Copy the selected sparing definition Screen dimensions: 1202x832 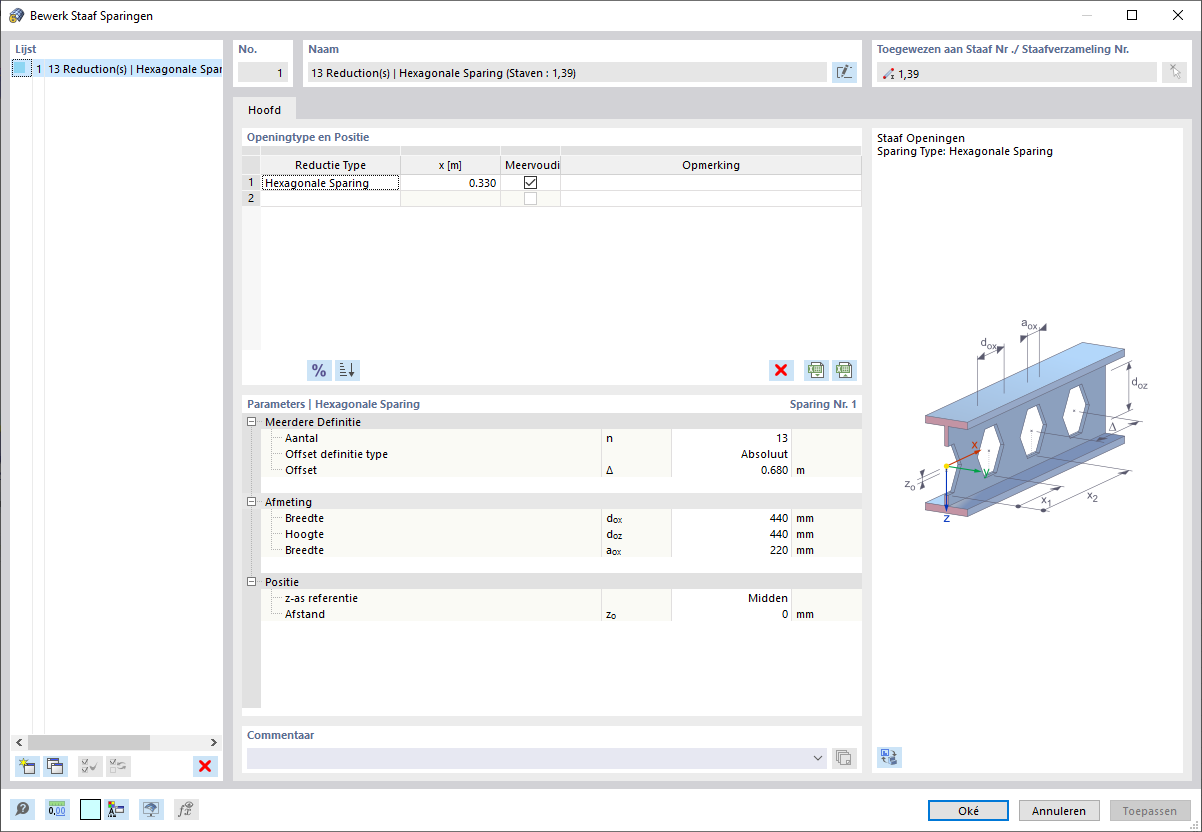[x=55, y=766]
